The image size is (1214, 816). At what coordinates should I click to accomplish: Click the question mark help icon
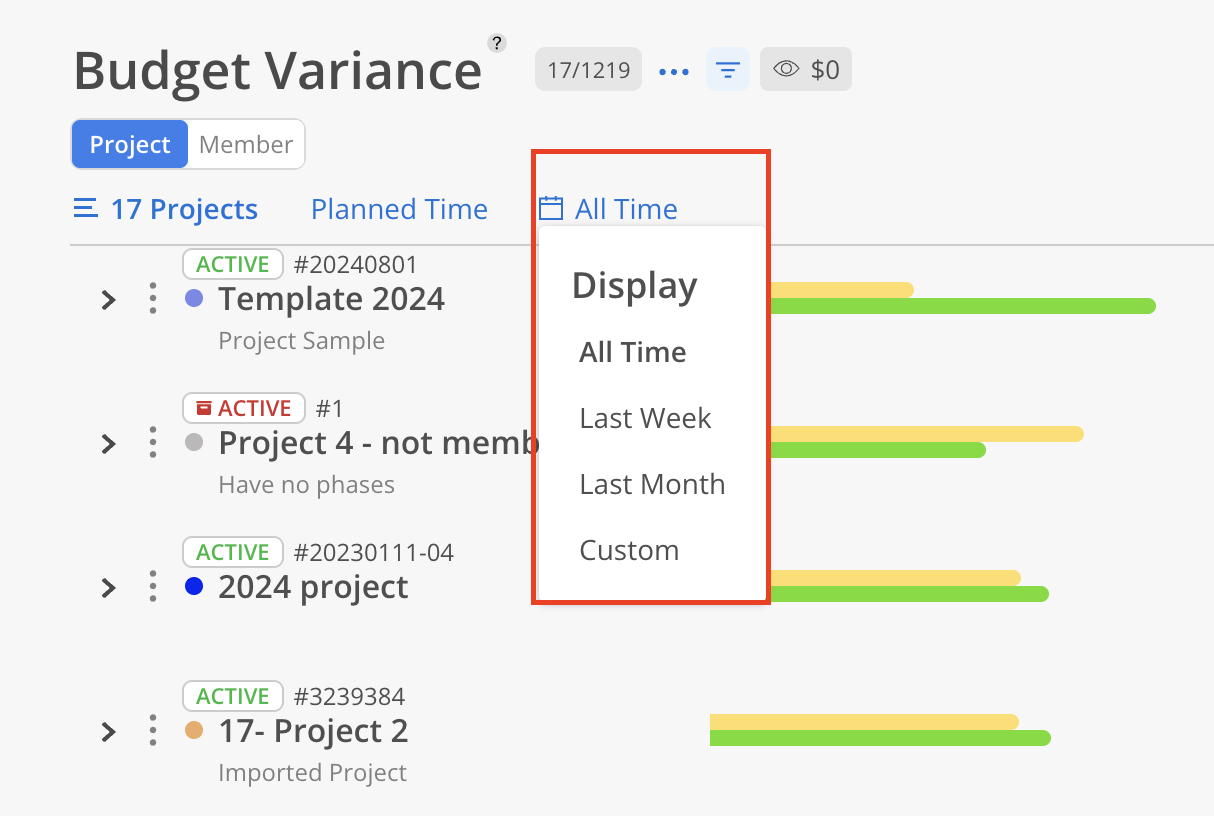pos(496,43)
